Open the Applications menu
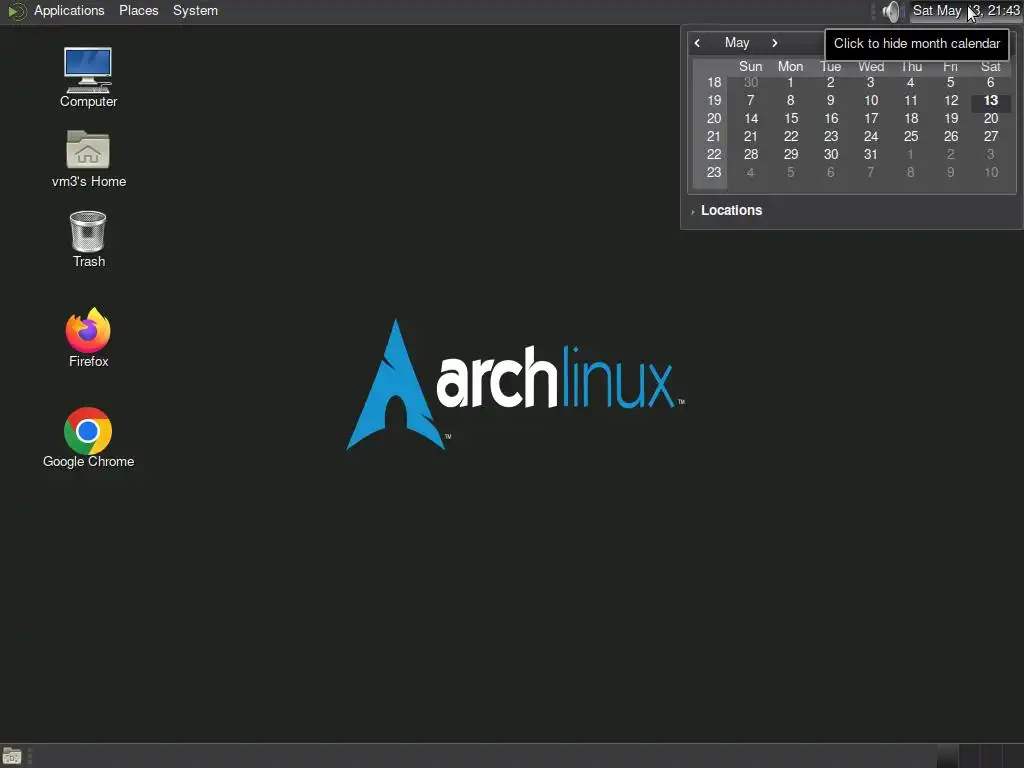The image size is (1024, 768). point(69,10)
